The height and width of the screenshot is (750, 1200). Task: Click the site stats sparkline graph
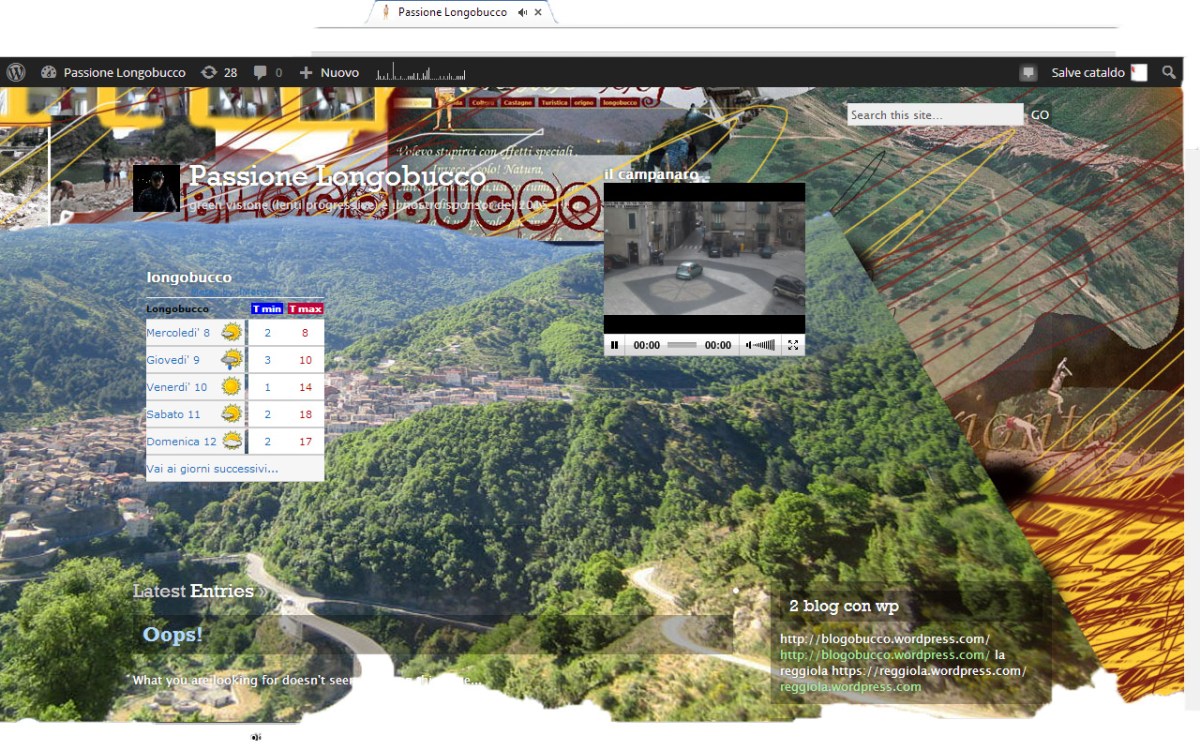point(421,72)
